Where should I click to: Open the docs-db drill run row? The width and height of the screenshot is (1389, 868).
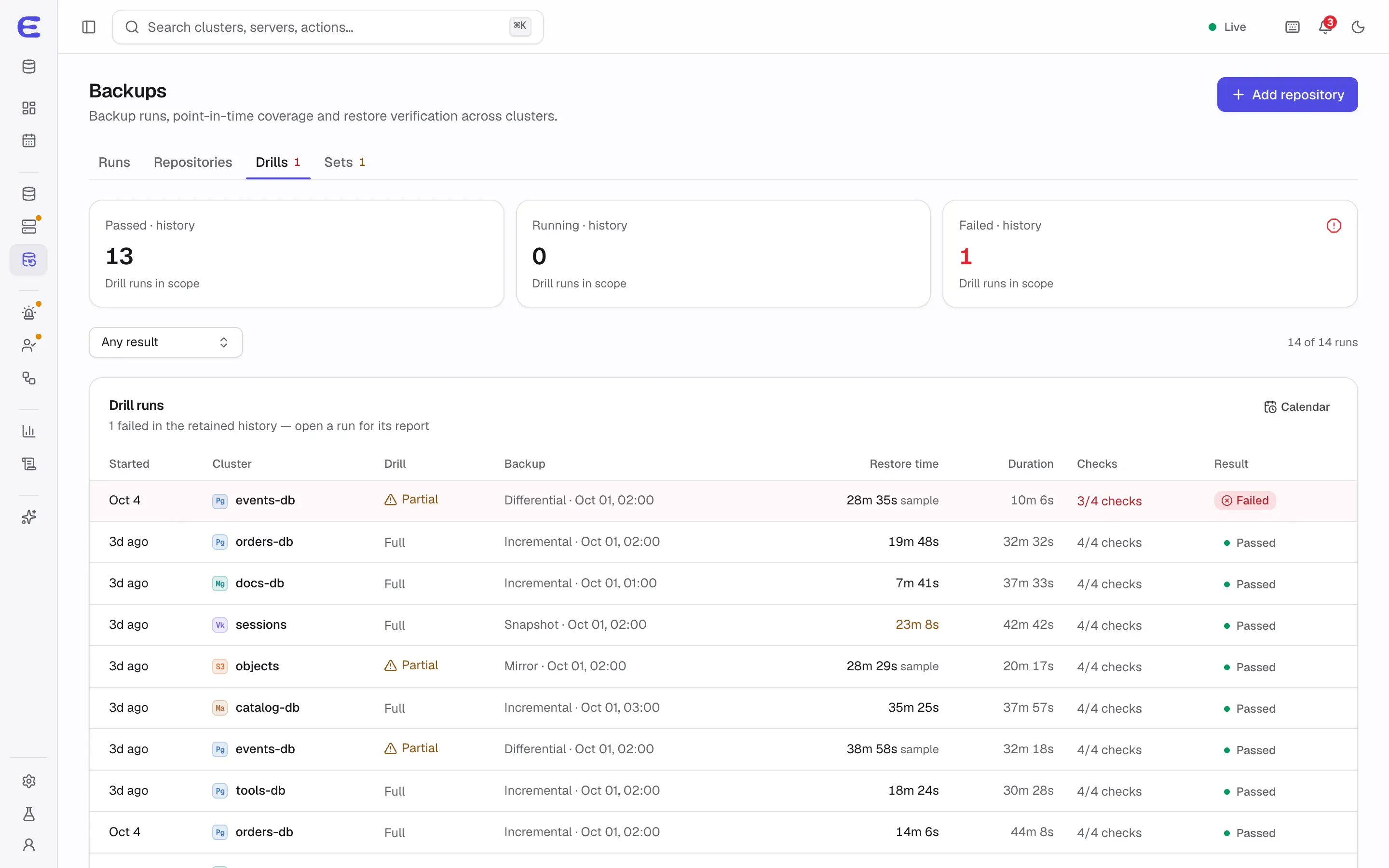coord(722,583)
